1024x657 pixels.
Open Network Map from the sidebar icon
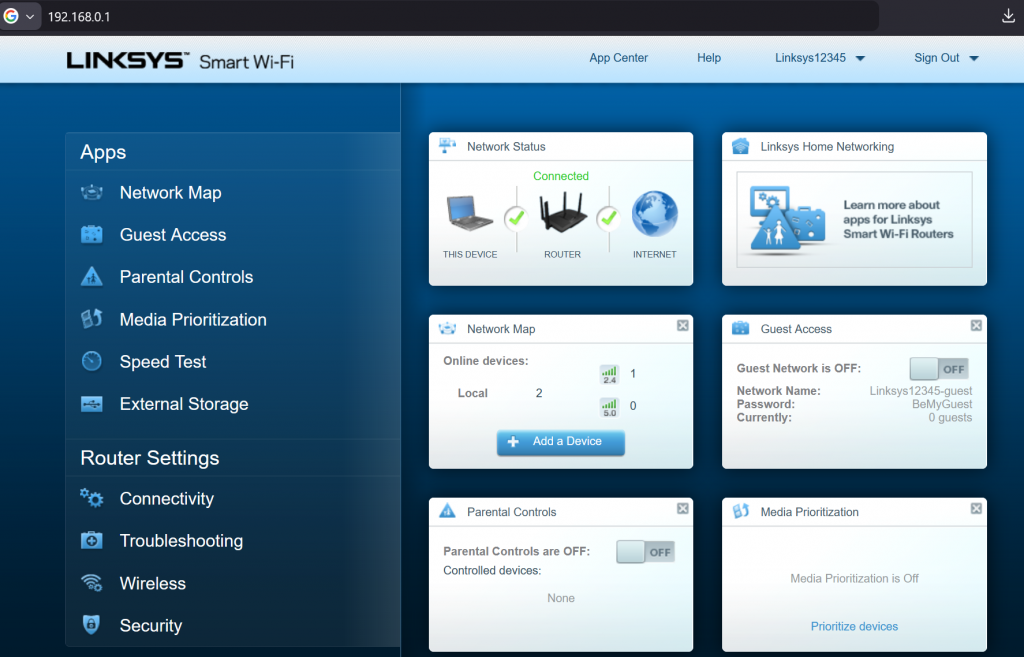pyautogui.click(x=94, y=192)
